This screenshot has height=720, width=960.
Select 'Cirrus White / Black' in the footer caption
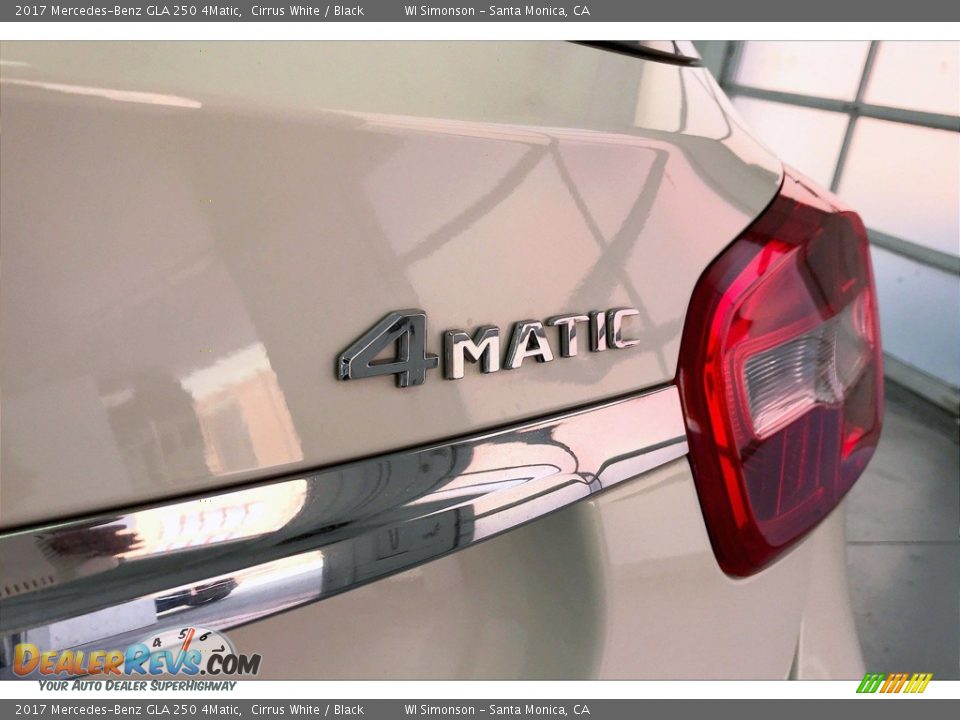tap(307, 710)
